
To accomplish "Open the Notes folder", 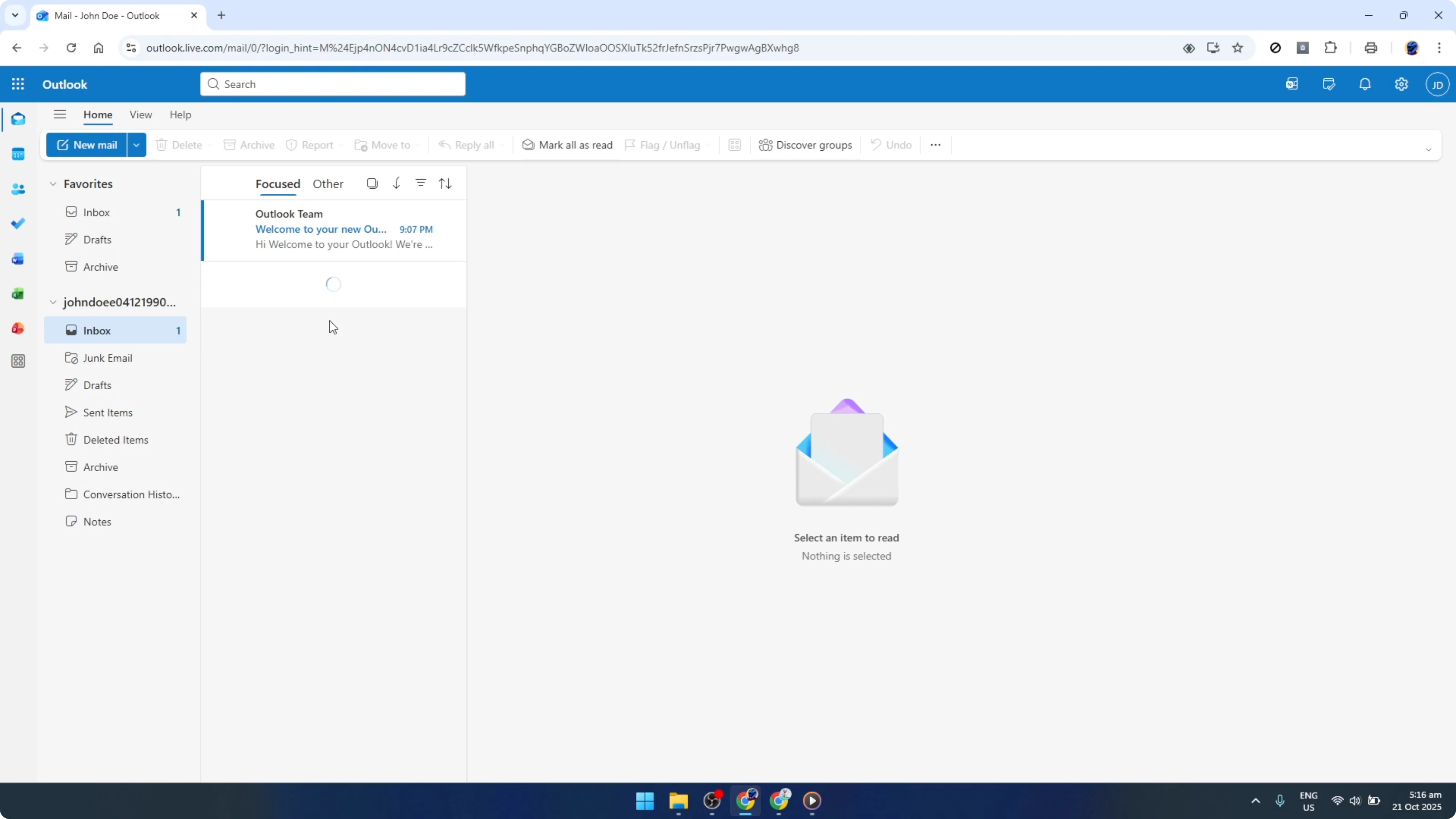I will [116, 522].
